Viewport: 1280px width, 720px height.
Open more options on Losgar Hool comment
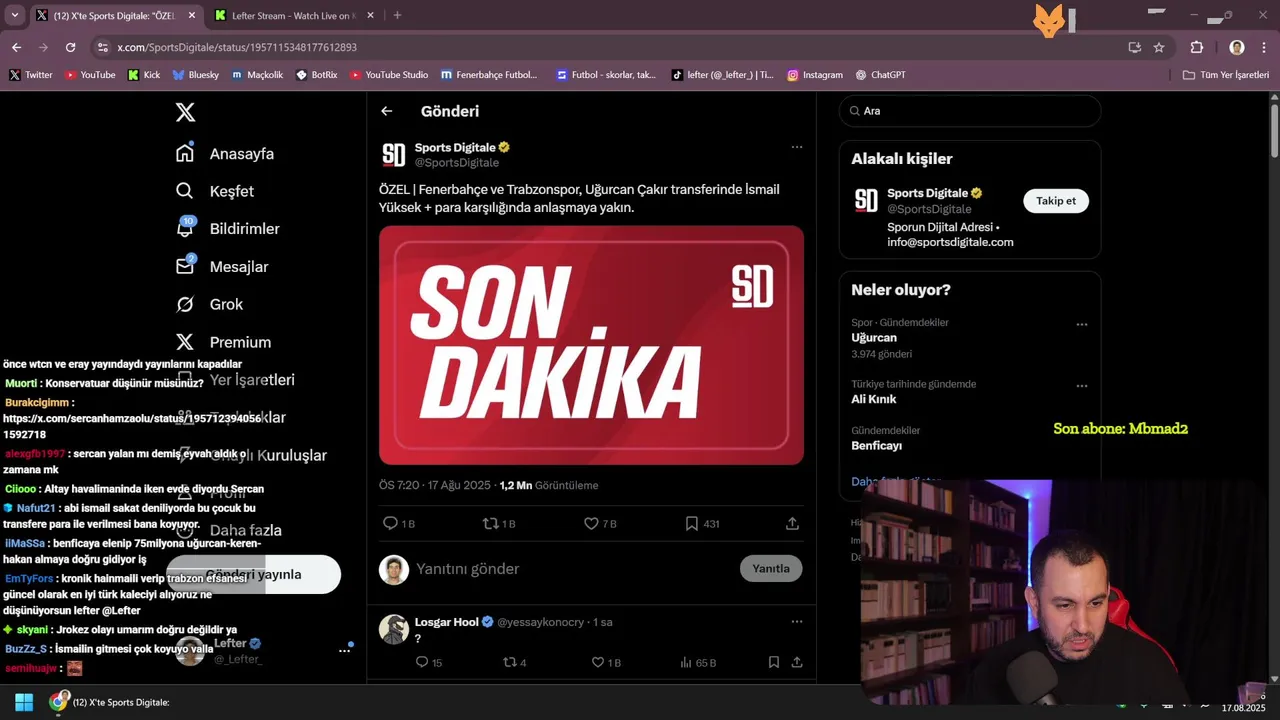pos(797,621)
